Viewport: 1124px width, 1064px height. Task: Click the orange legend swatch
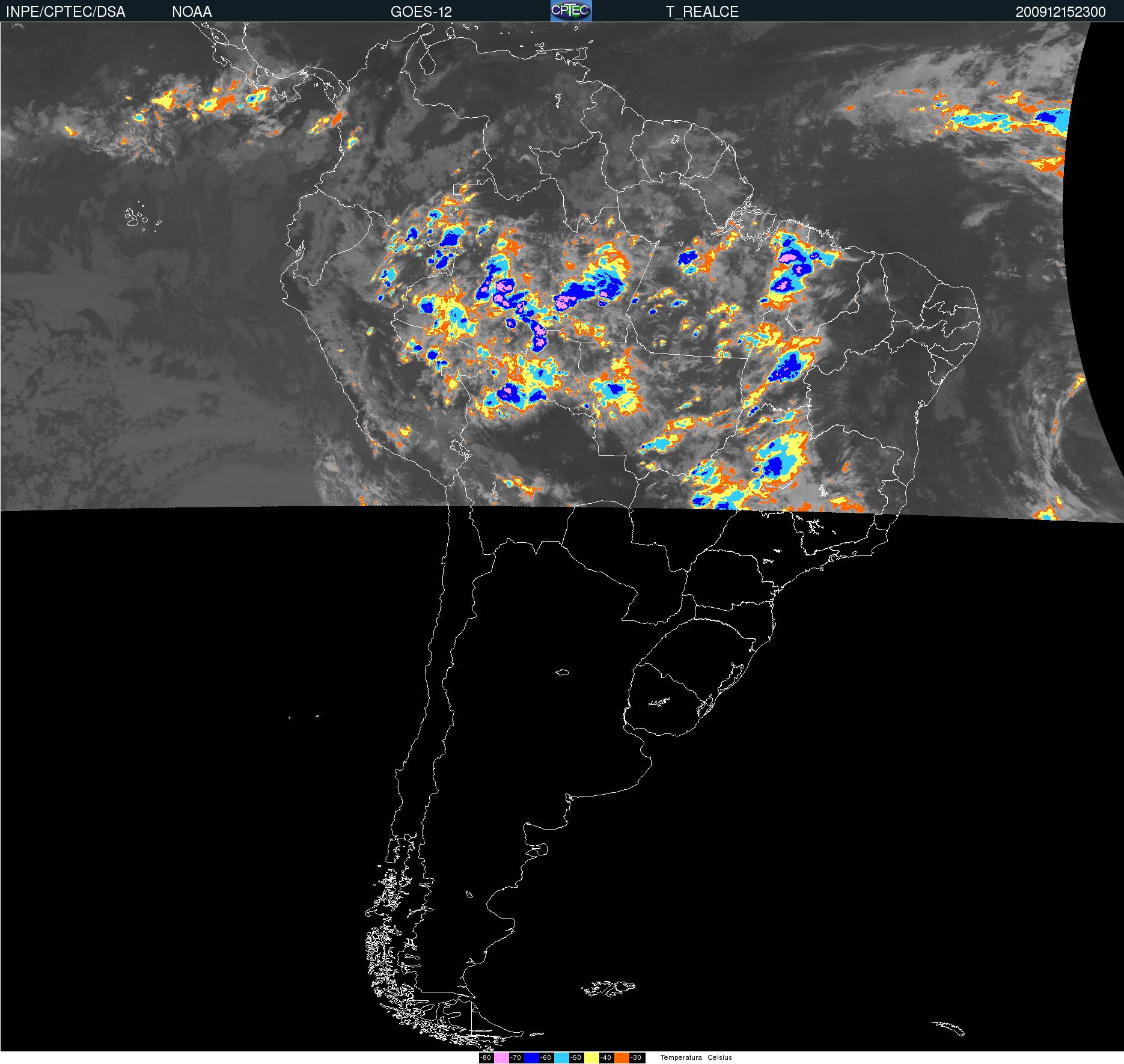point(622,1058)
